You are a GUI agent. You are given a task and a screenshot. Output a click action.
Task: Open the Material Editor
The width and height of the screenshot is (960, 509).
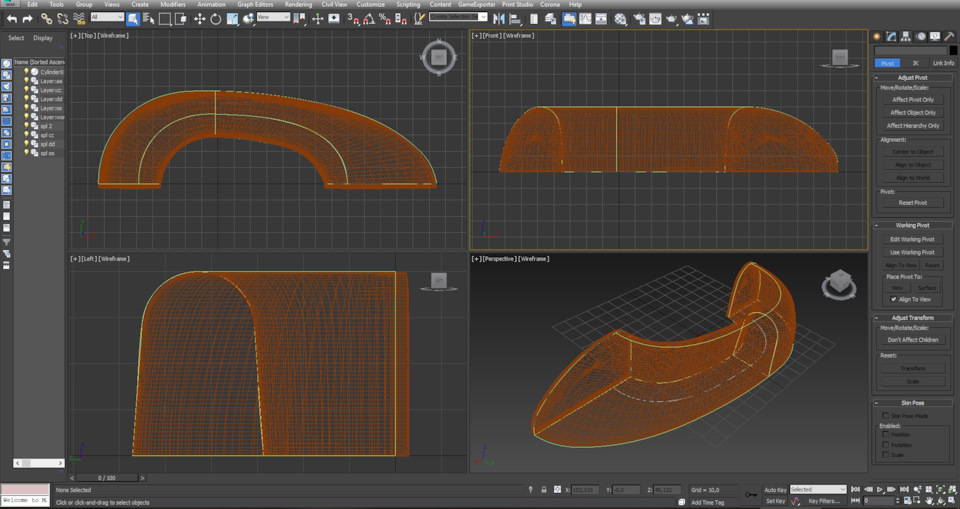[620, 18]
